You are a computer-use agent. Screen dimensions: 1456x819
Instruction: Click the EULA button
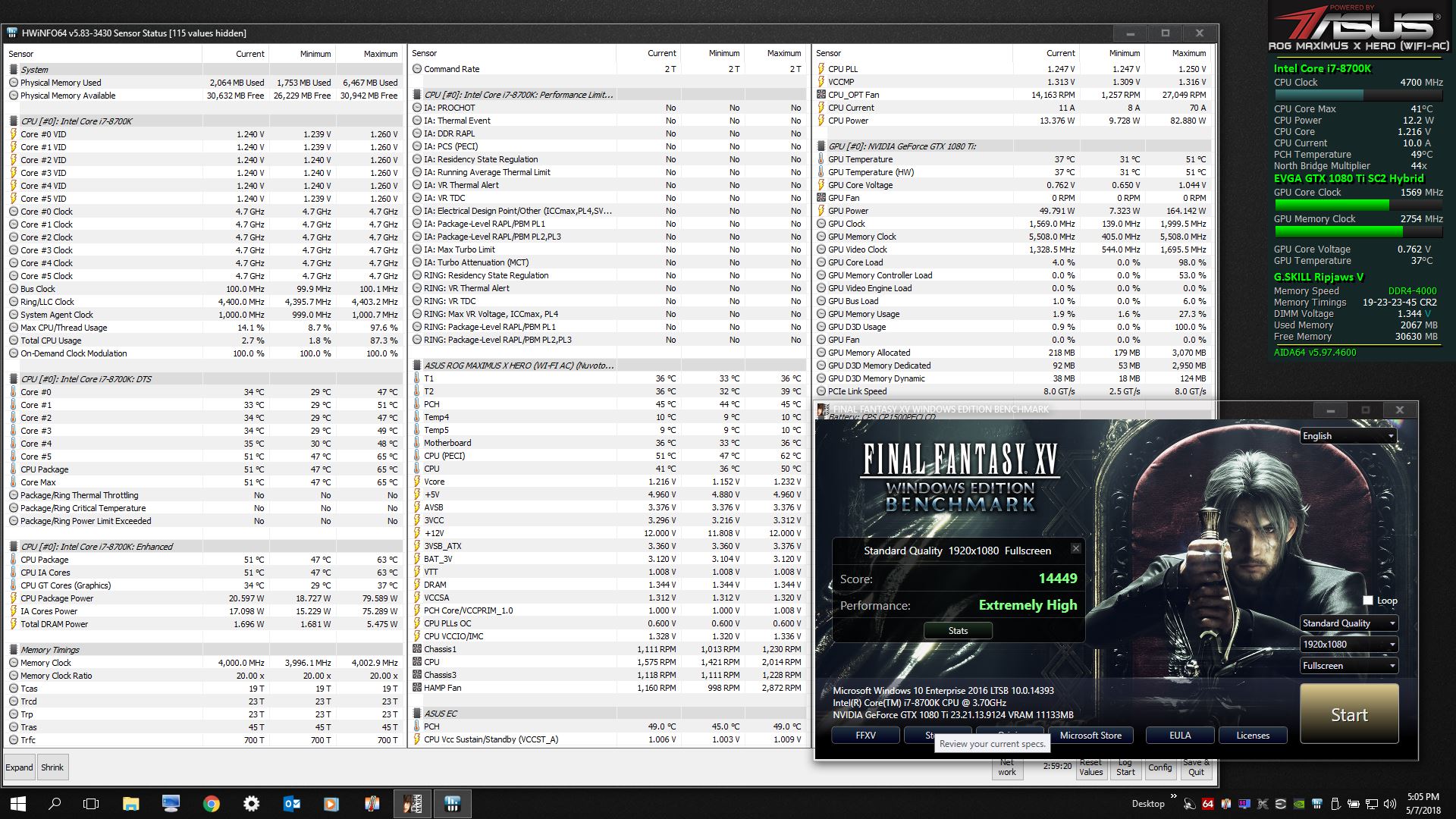pos(1180,736)
